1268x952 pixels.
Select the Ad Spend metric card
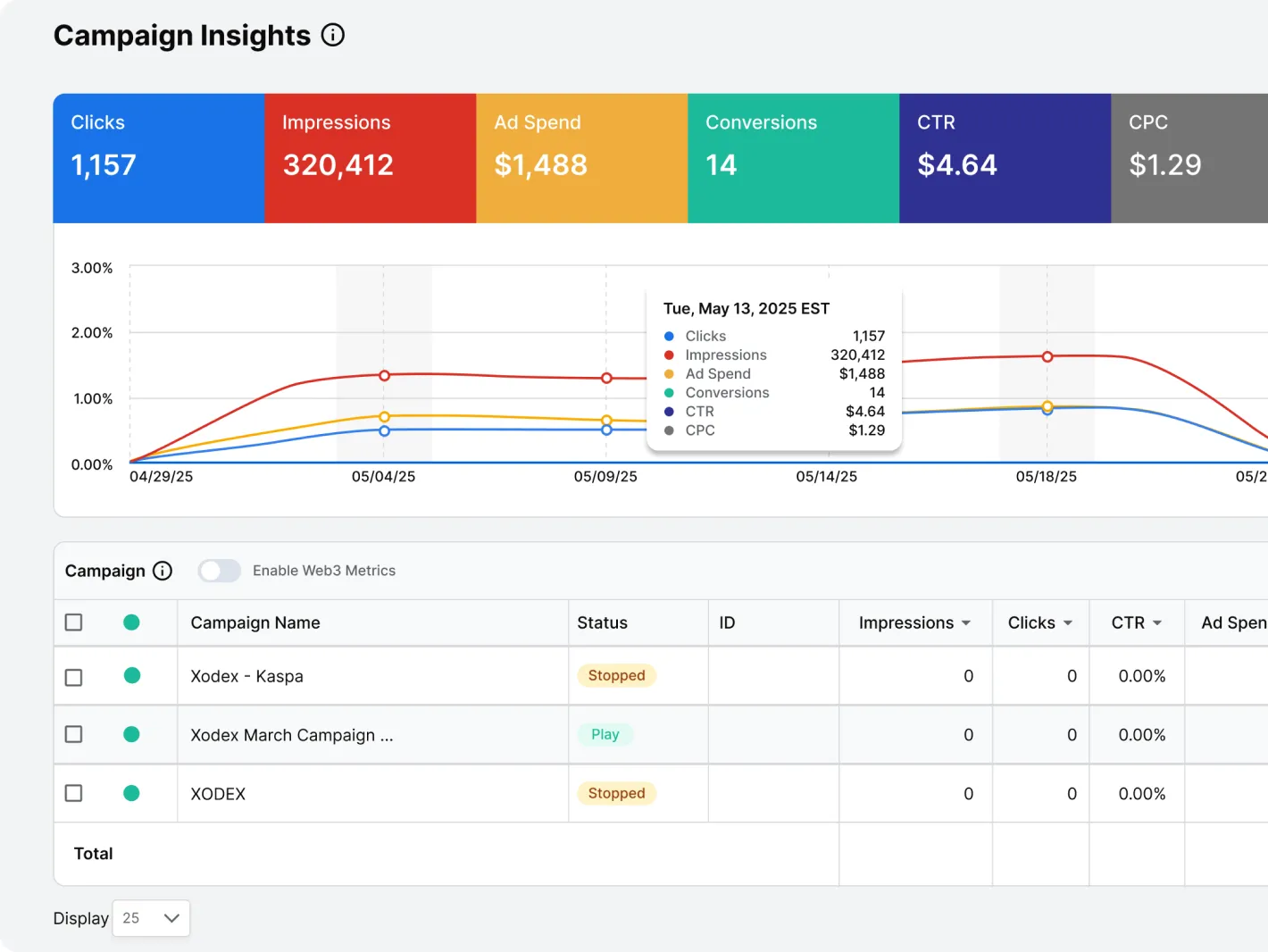tap(582, 158)
